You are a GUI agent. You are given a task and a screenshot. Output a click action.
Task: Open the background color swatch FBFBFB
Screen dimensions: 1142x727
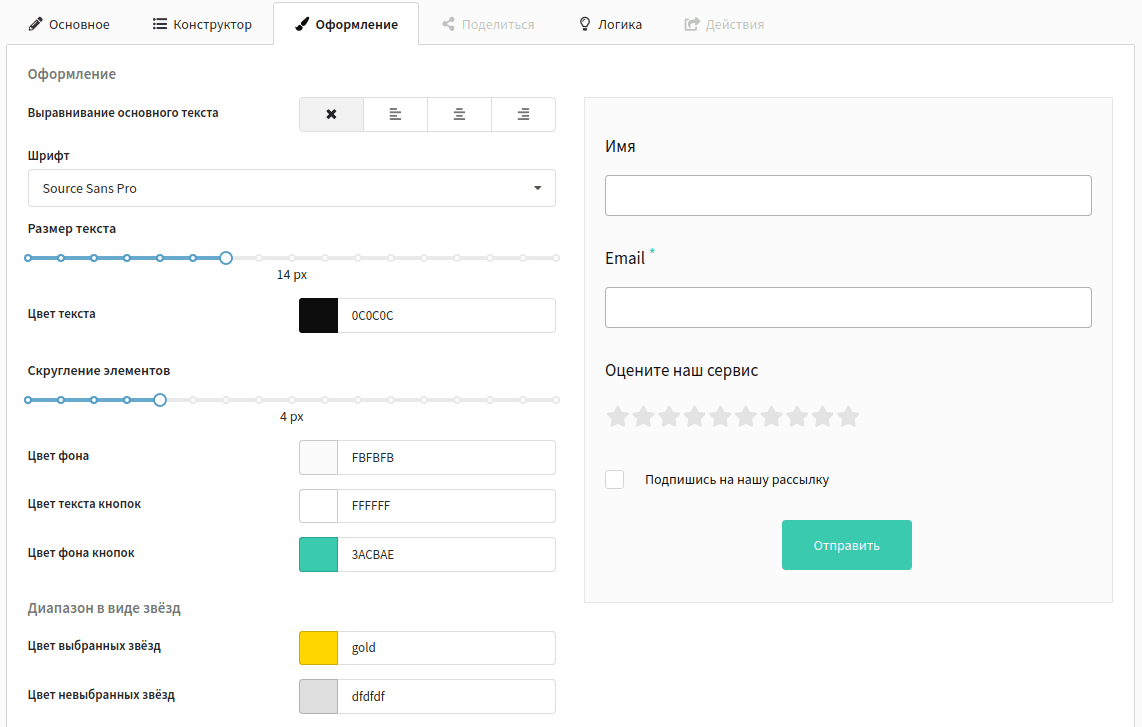[318, 457]
